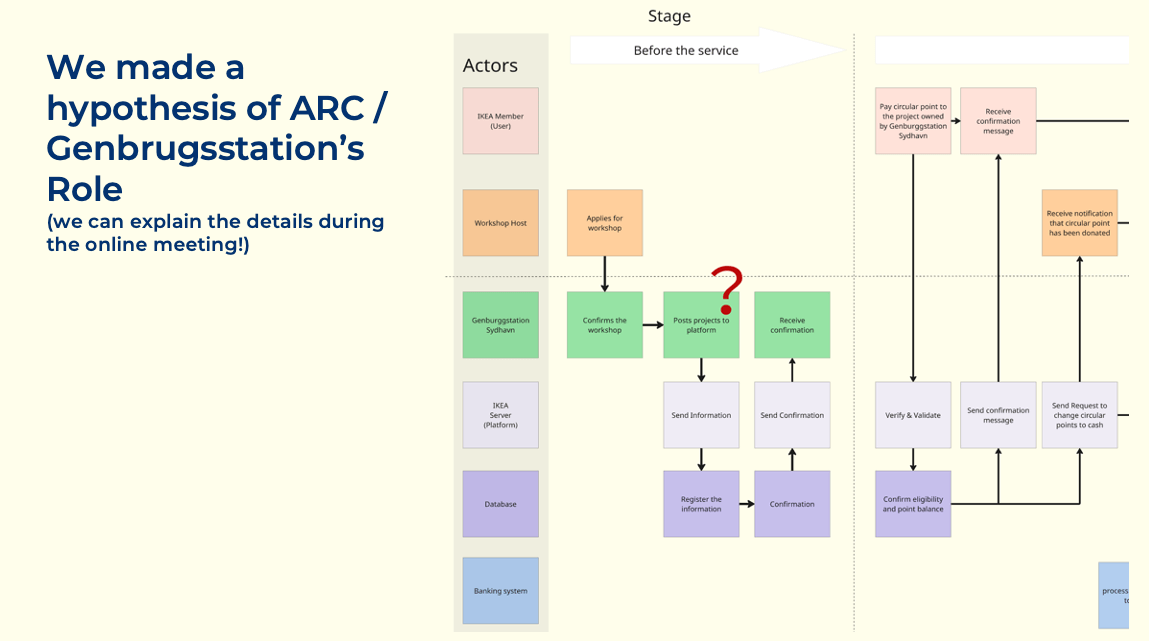Click the "Posts projects to platform" note

click(701, 325)
